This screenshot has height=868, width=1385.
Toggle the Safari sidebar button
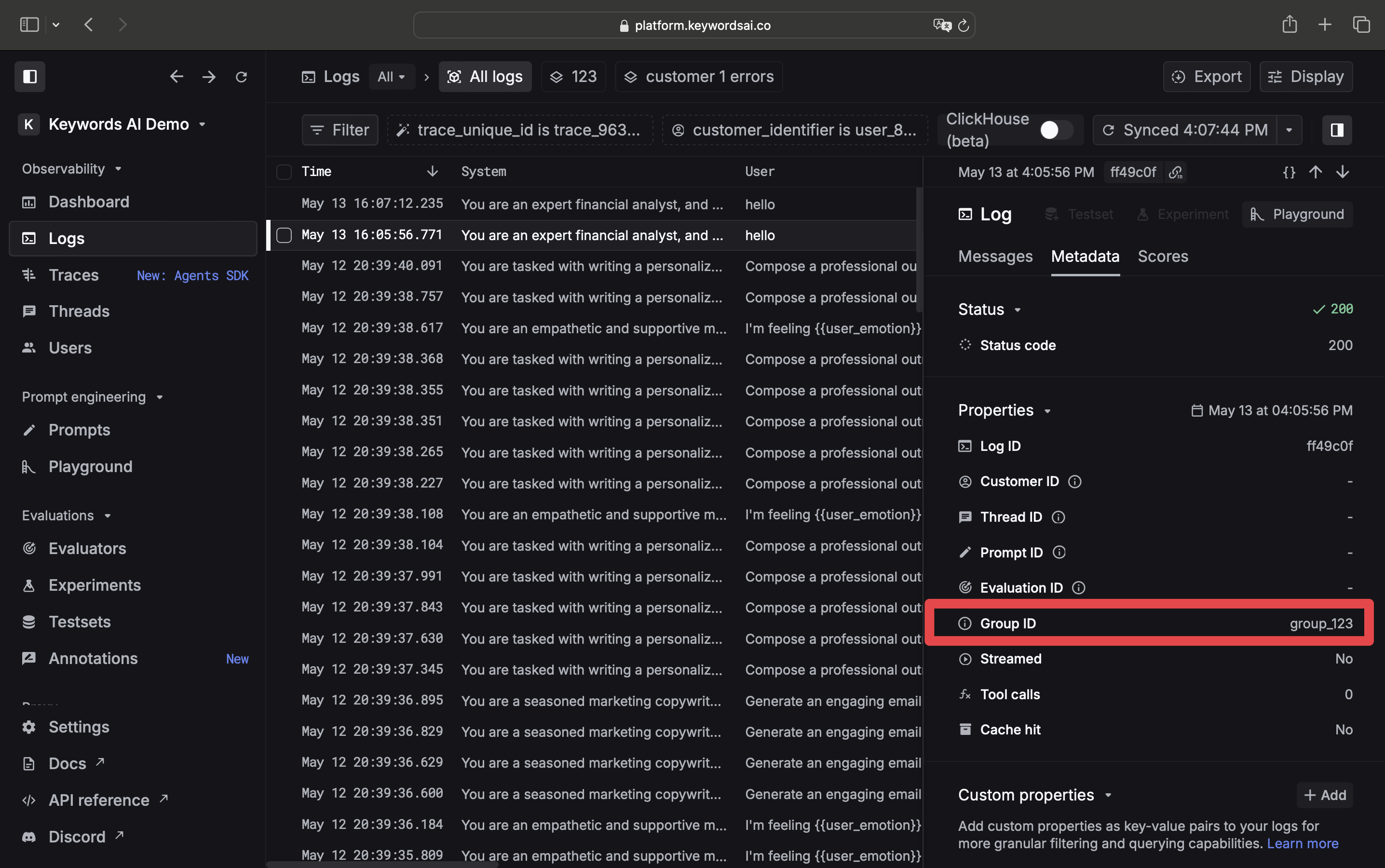pos(29,24)
